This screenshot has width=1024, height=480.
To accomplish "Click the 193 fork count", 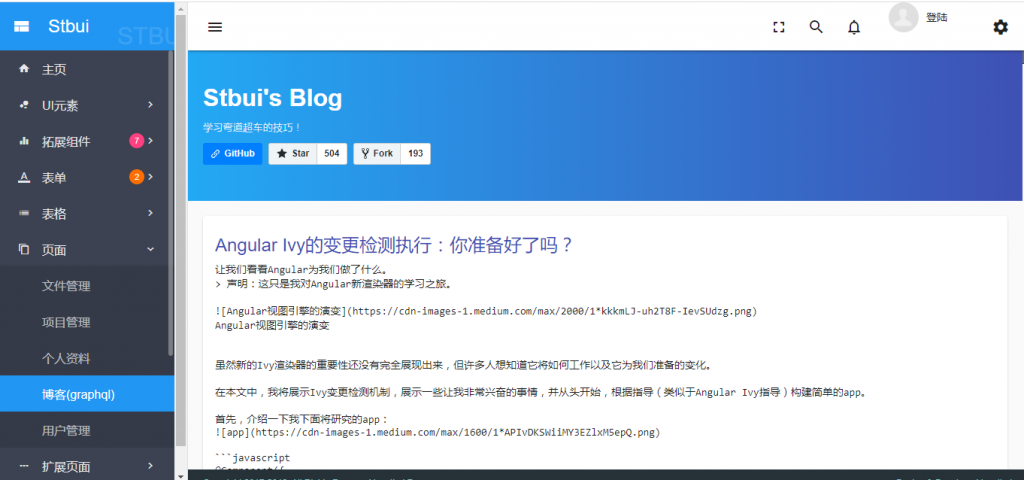I will pyautogui.click(x=415, y=154).
